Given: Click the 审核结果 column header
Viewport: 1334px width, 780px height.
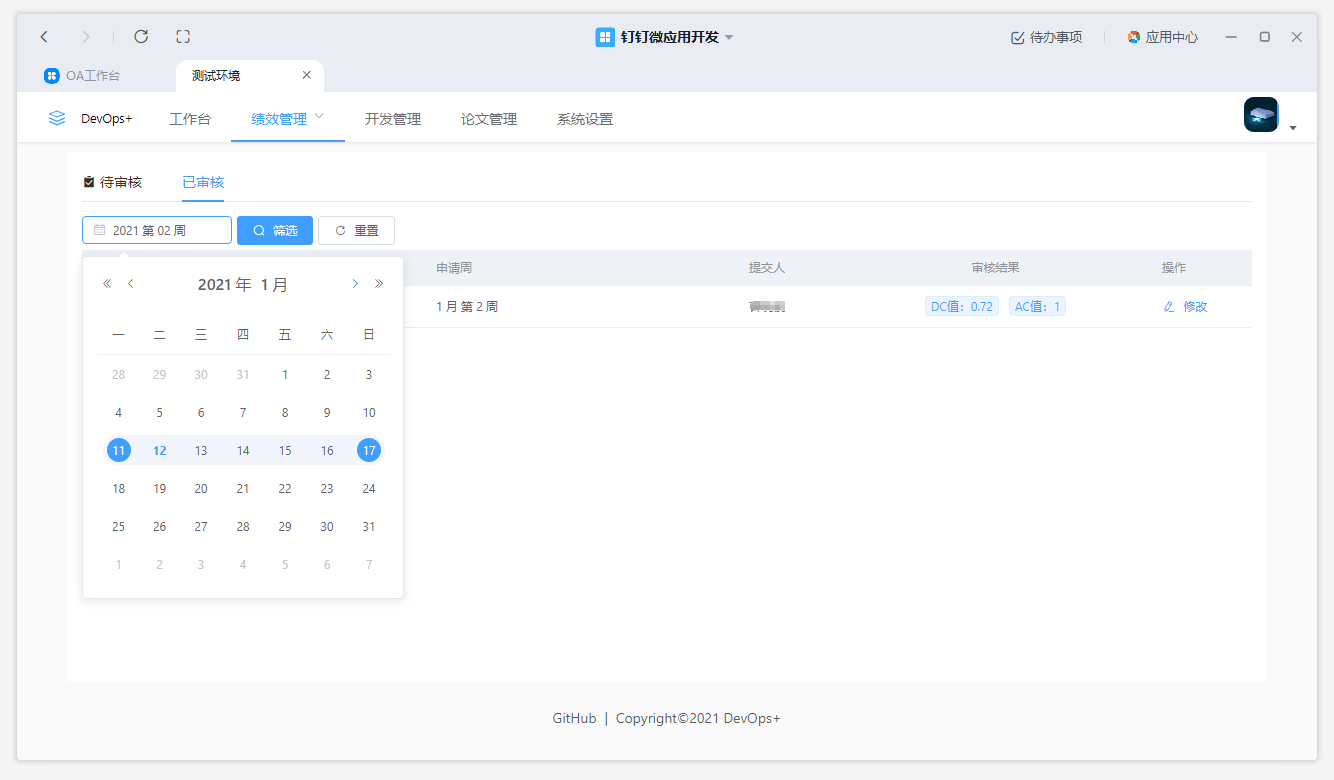Looking at the screenshot, I should point(995,268).
